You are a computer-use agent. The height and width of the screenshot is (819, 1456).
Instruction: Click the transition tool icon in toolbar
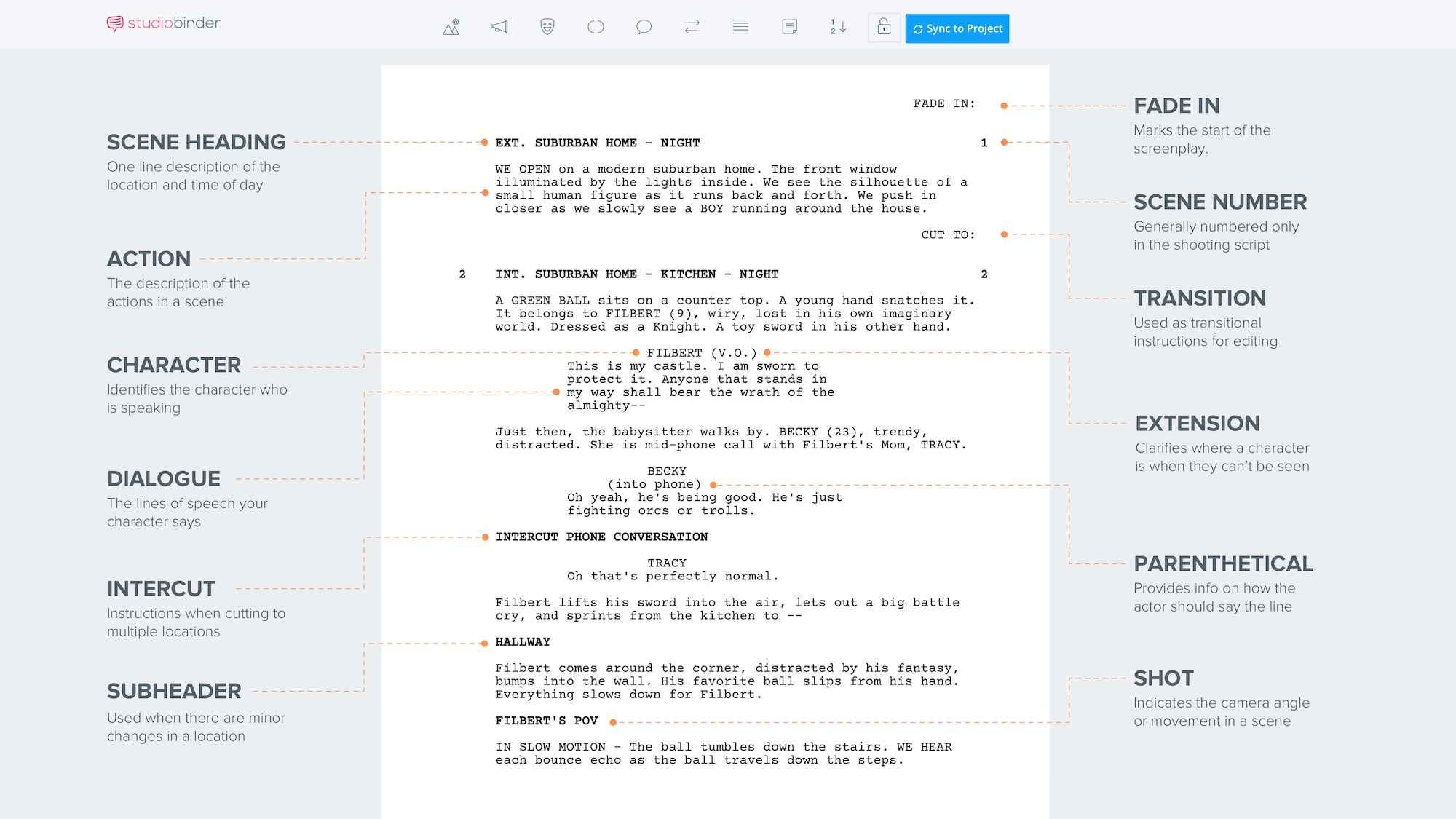692,27
